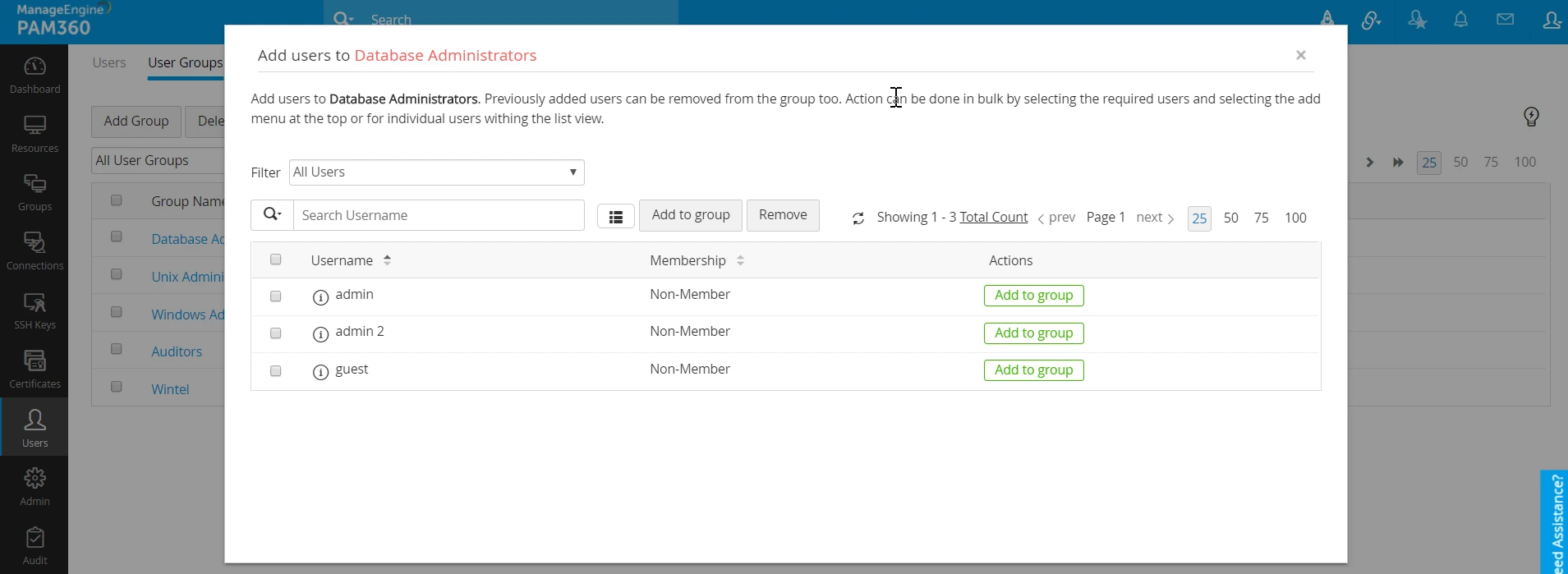
Task: Click the search magnifier icon beside Search Username
Action: tap(272, 215)
